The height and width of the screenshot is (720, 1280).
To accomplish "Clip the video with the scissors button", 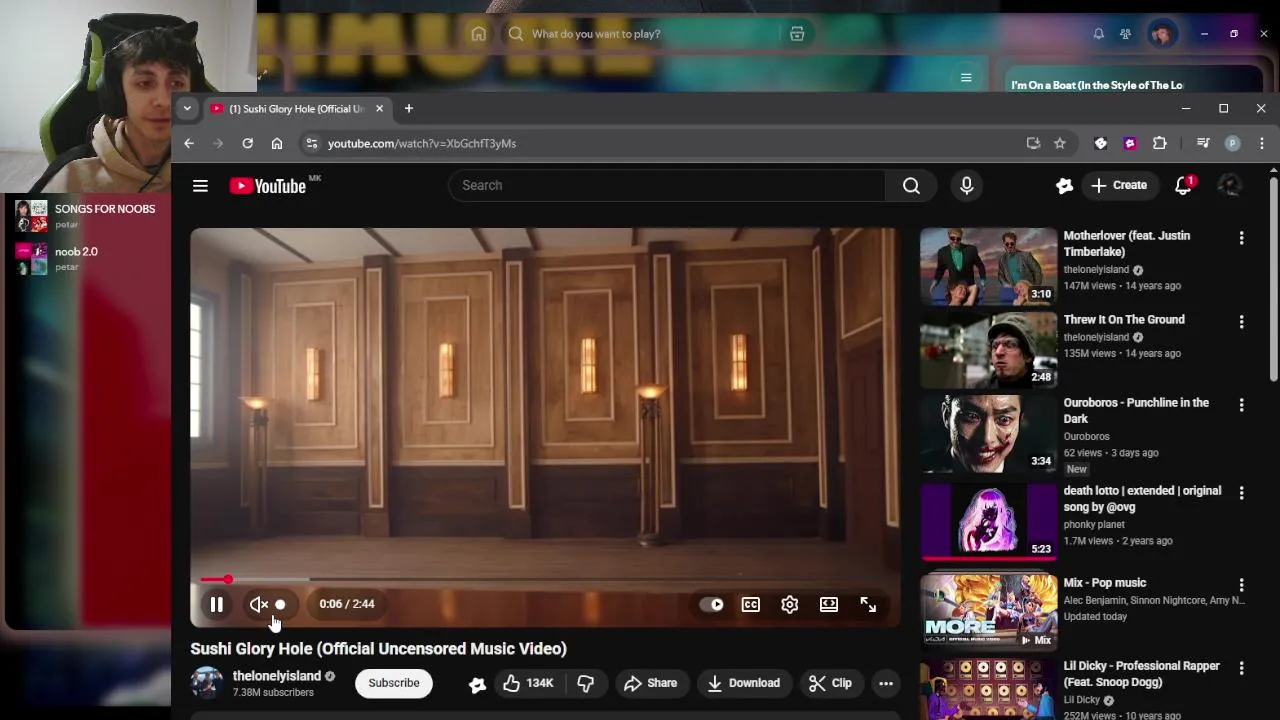I will pyautogui.click(x=830, y=683).
